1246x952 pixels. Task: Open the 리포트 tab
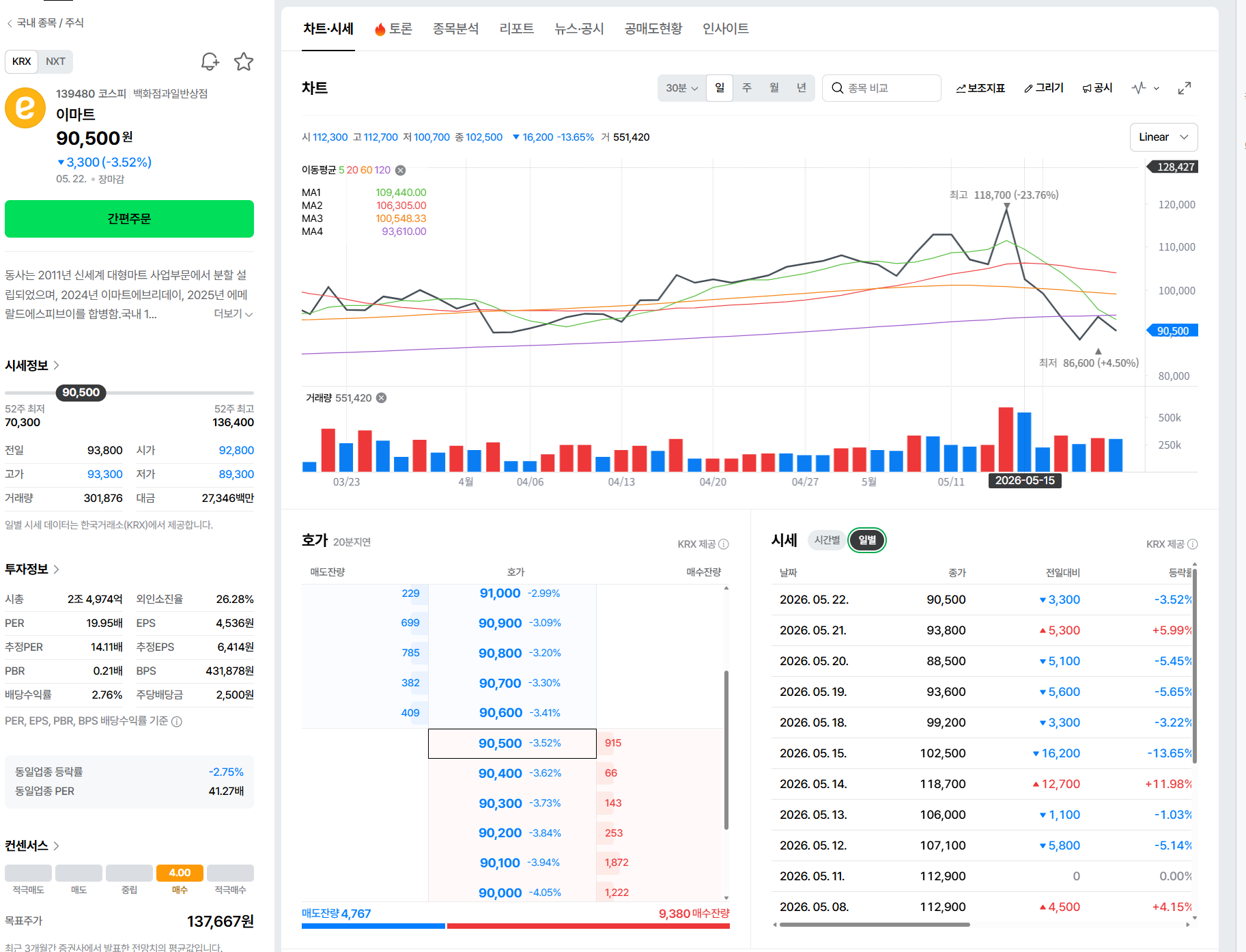coord(517,29)
